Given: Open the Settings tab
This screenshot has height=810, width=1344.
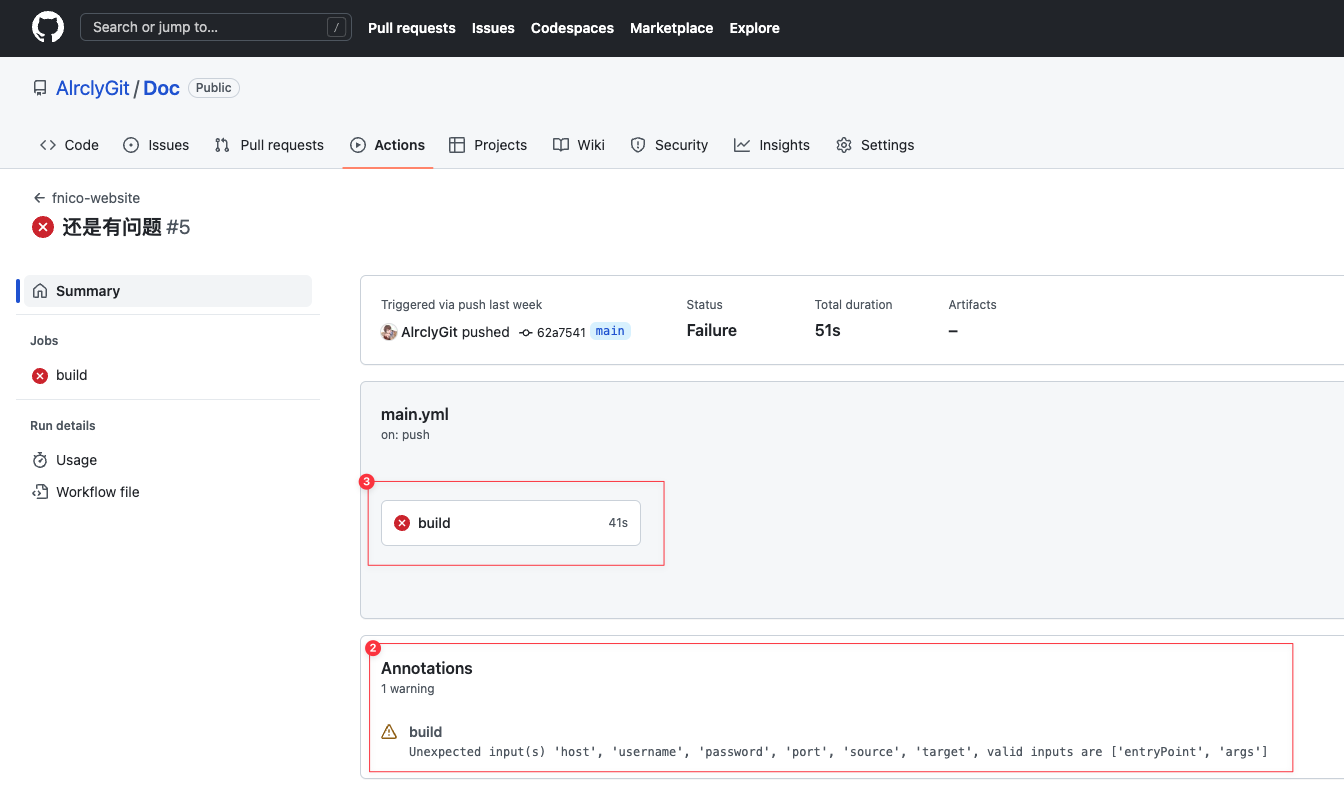Looking at the screenshot, I should point(875,145).
